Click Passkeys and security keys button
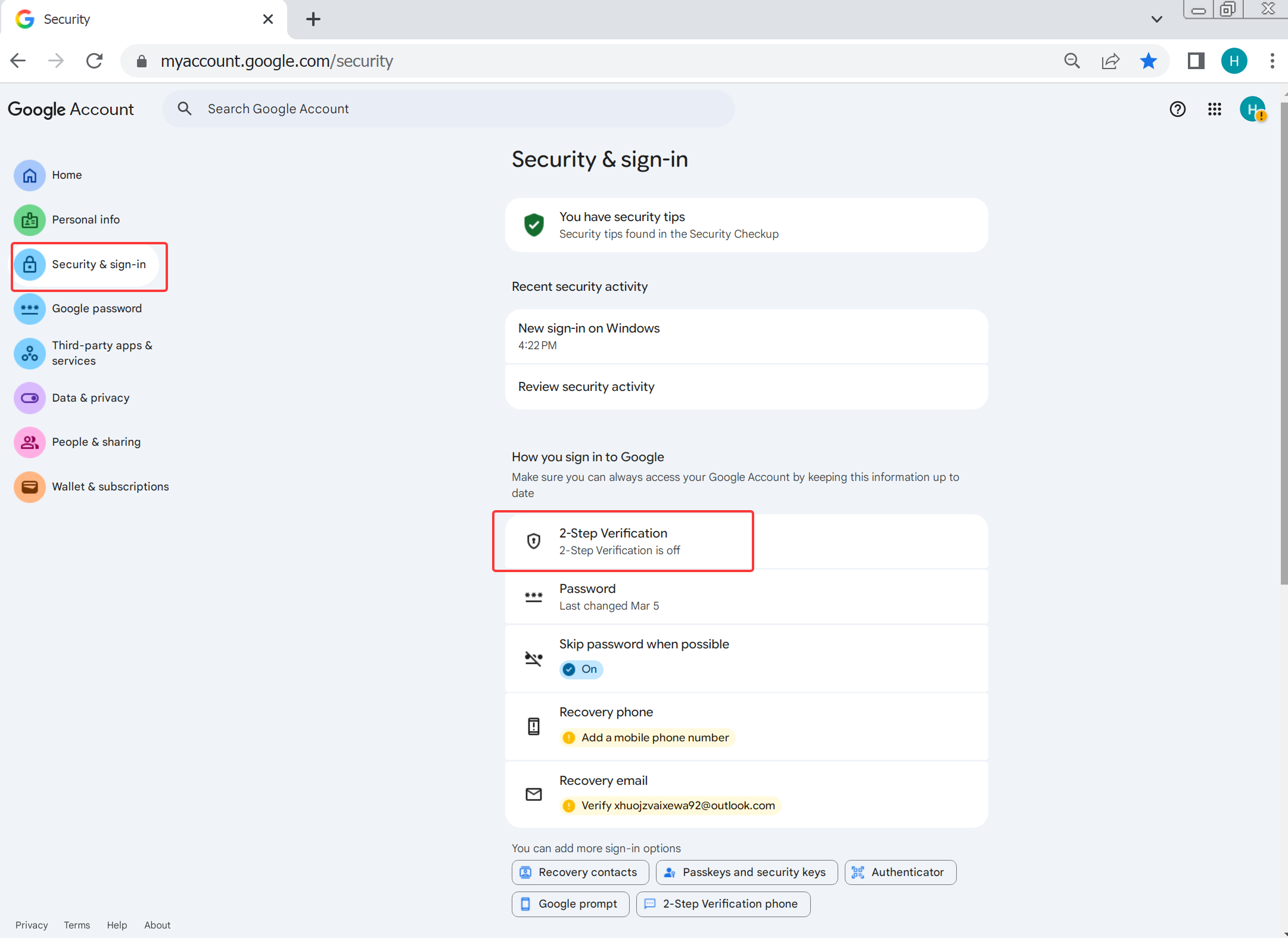The image size is (1288, 938). click(x=746, y=872)
